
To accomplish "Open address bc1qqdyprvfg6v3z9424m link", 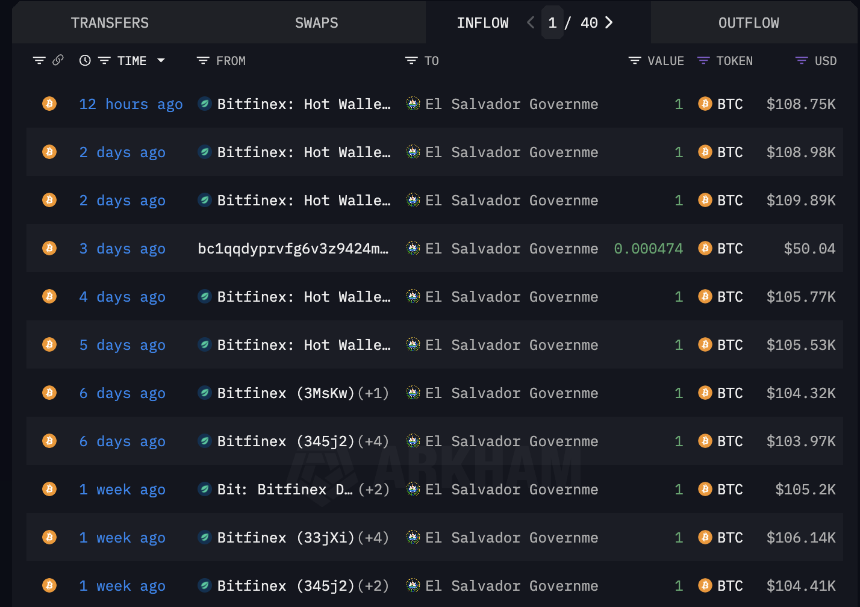I will pos(293,248).
